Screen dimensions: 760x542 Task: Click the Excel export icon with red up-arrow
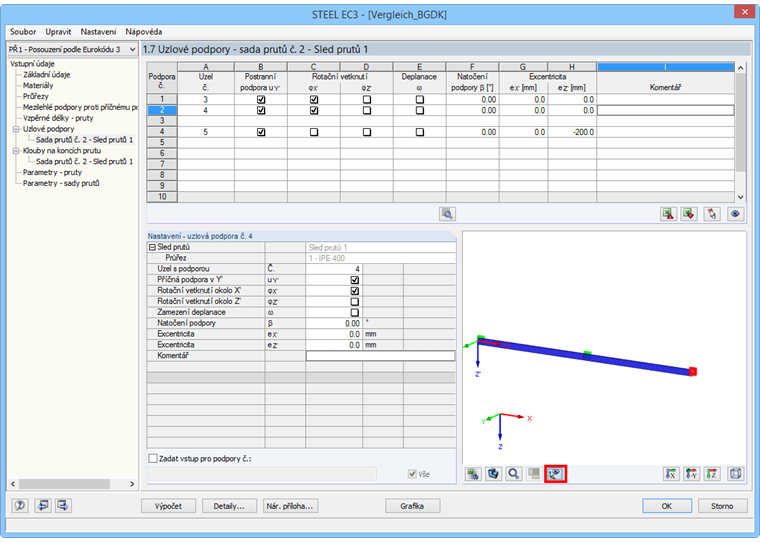[668, 214]
